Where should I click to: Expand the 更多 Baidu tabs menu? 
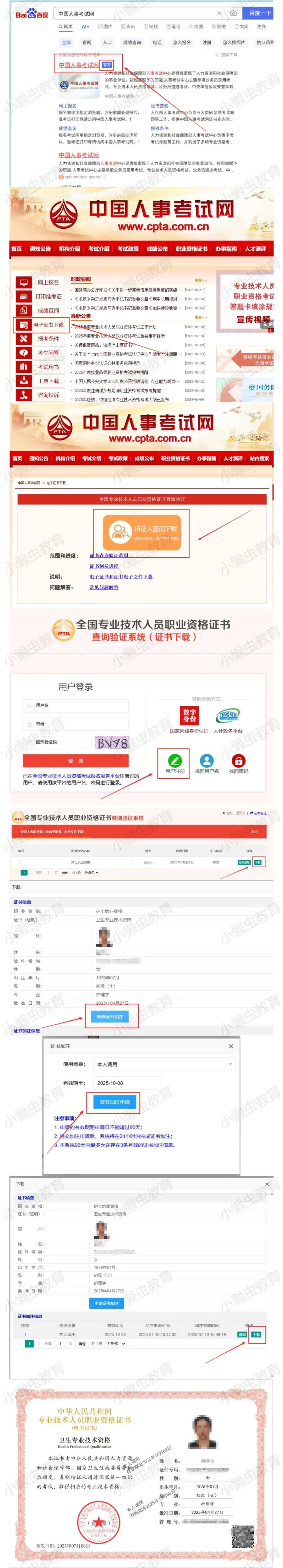[262, 27]
